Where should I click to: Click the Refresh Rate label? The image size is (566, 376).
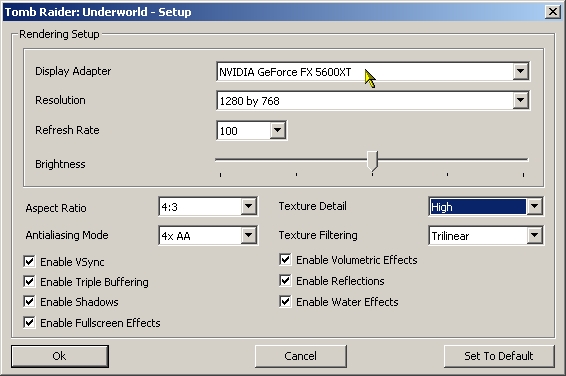[x=67, y=130]
